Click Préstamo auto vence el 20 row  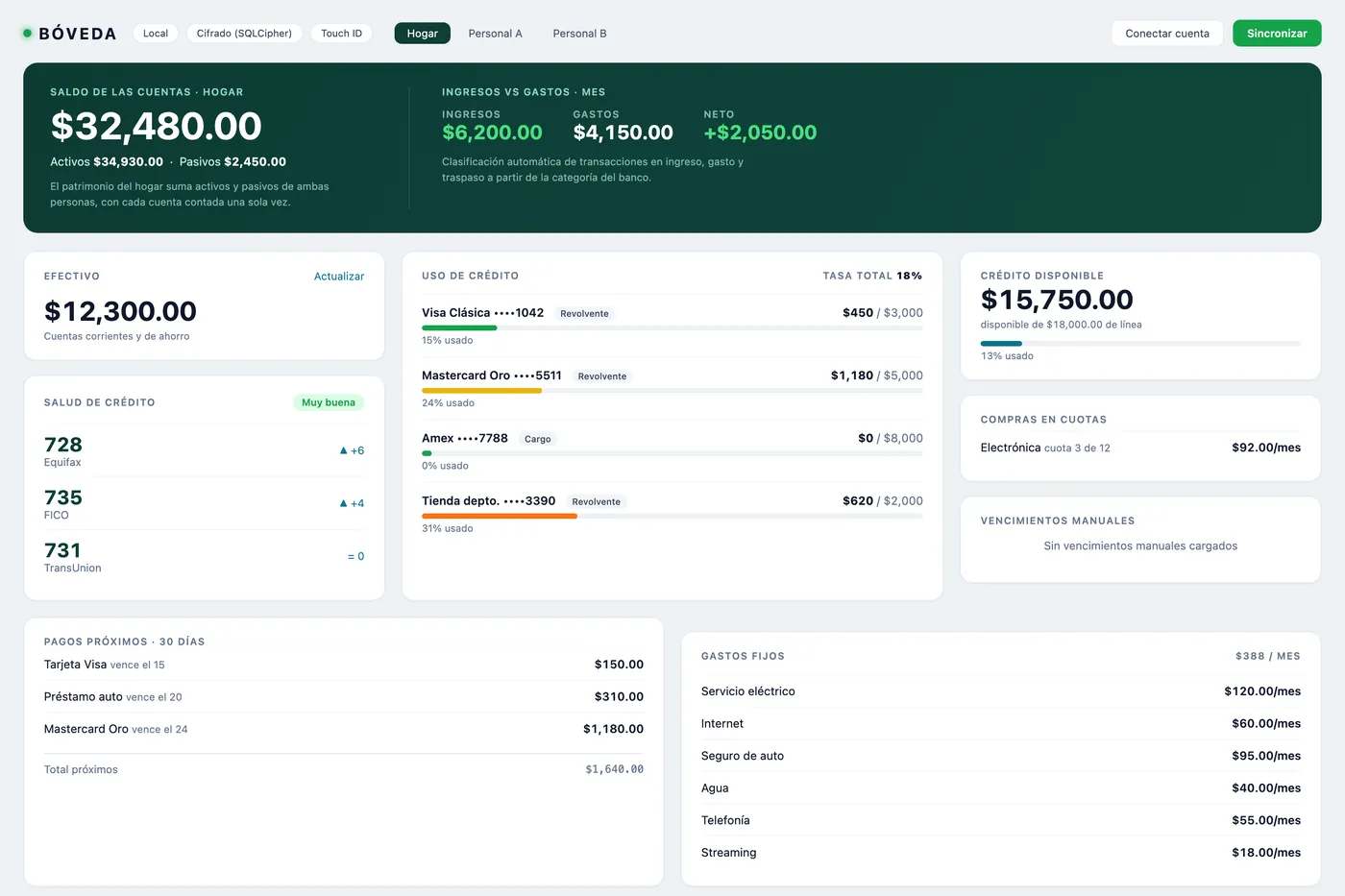tap(344, 697)
